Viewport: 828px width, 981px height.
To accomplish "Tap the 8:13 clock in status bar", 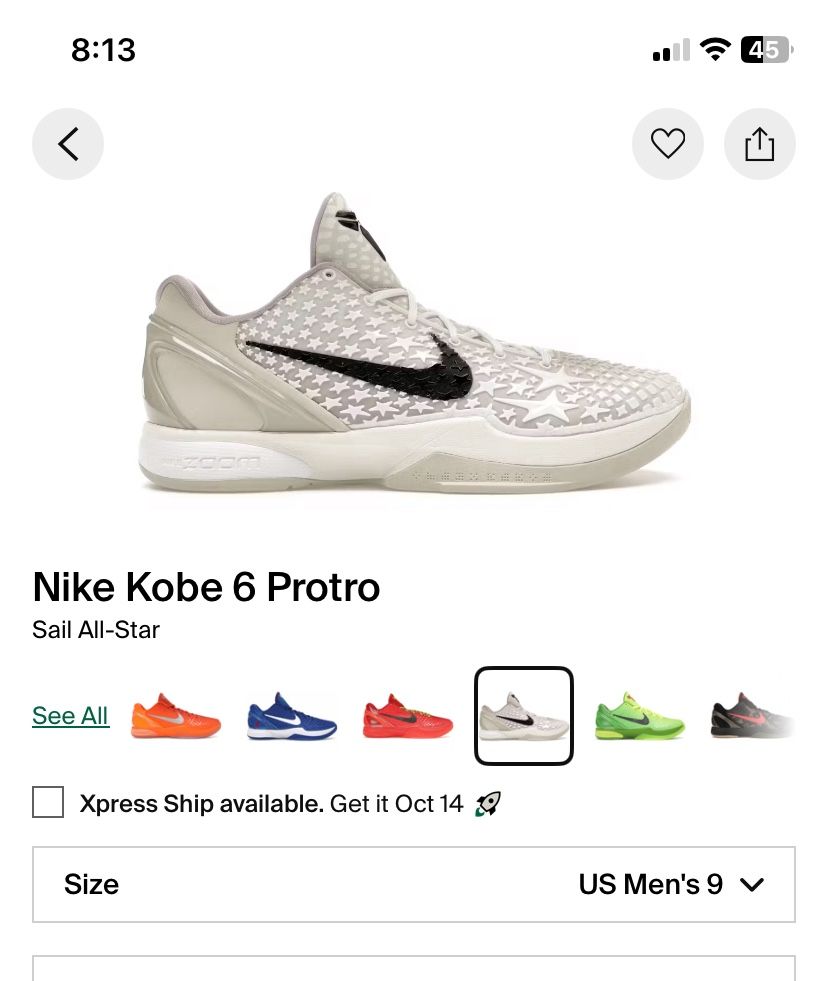I will [103, 50].
